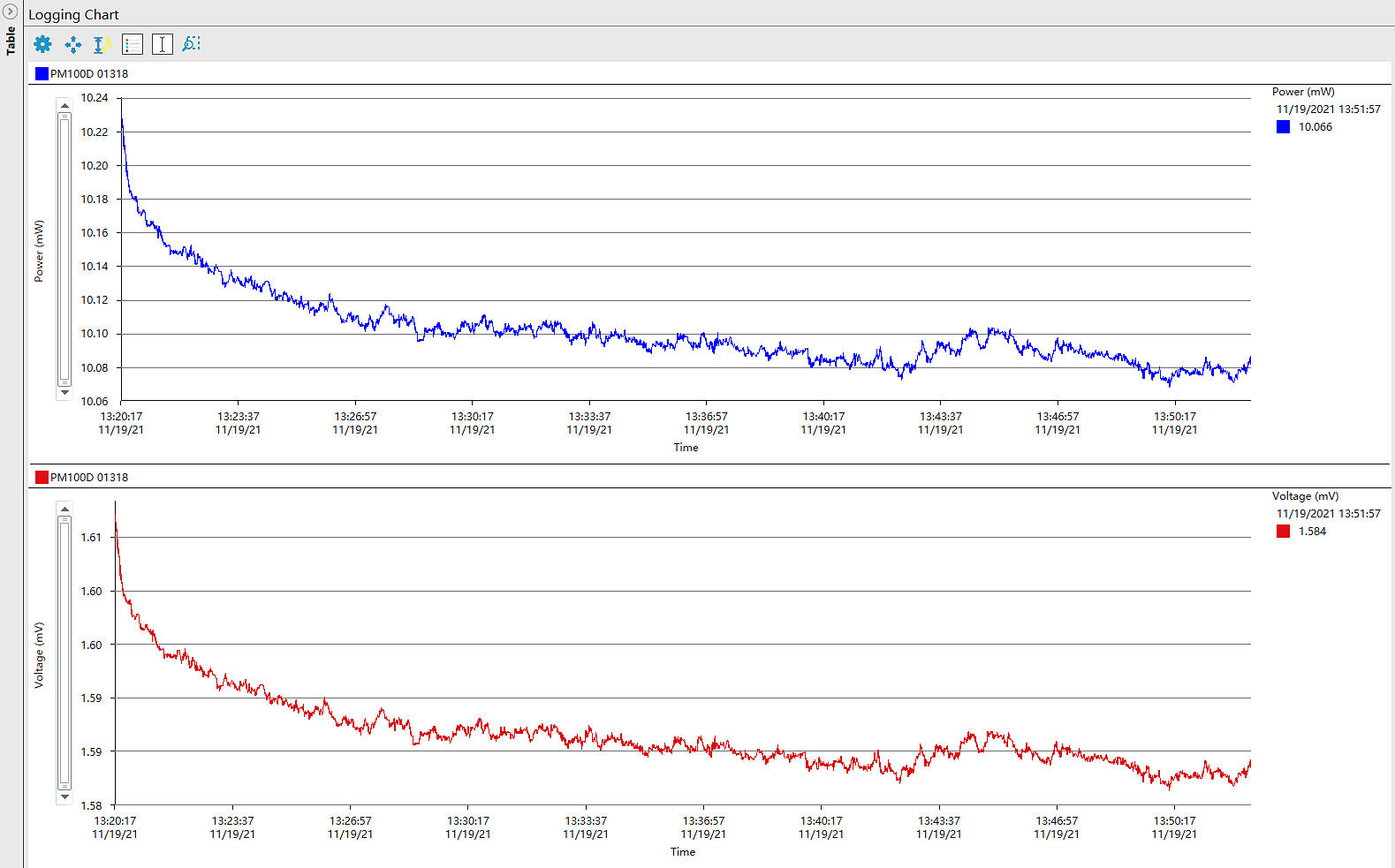1395x868 pixels.
Task: Click the blue legend square for 10.066
Action: [x=1283, y=127]
